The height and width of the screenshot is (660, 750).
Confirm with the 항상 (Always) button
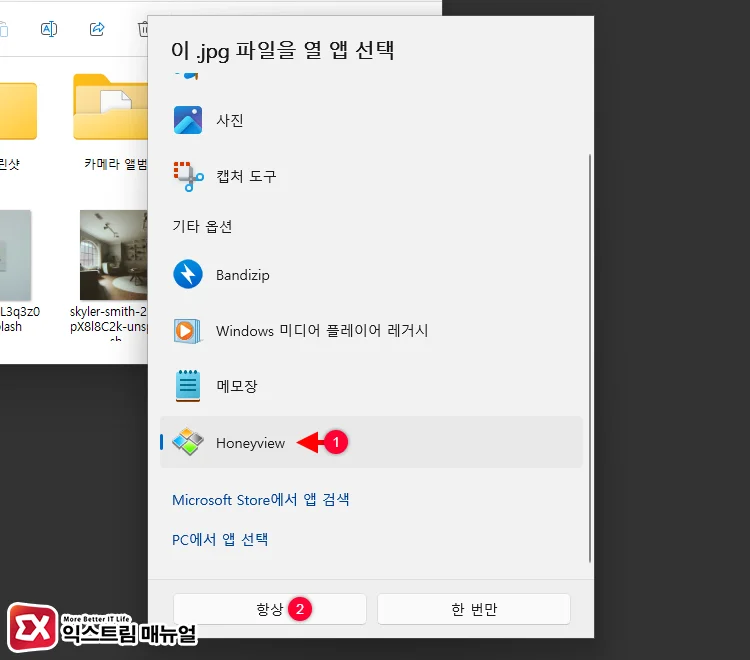click(270, 609)
